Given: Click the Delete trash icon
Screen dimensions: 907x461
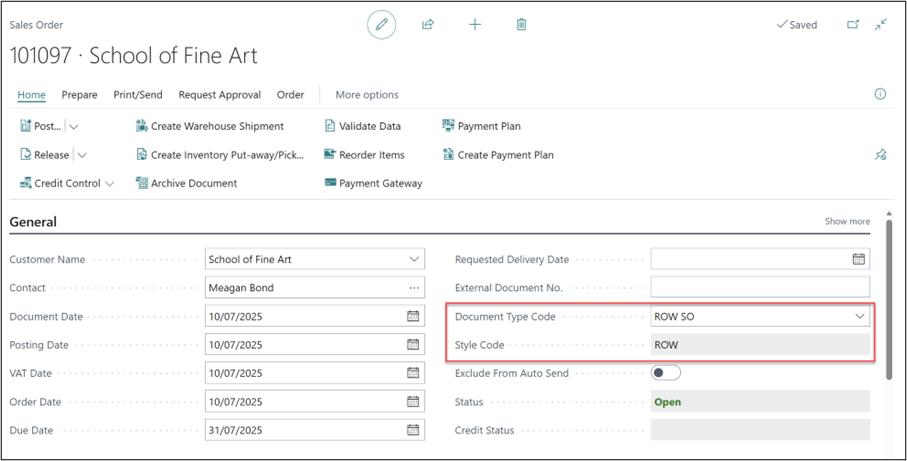Looking at the screenshot, I should click(x=522, y=25).
